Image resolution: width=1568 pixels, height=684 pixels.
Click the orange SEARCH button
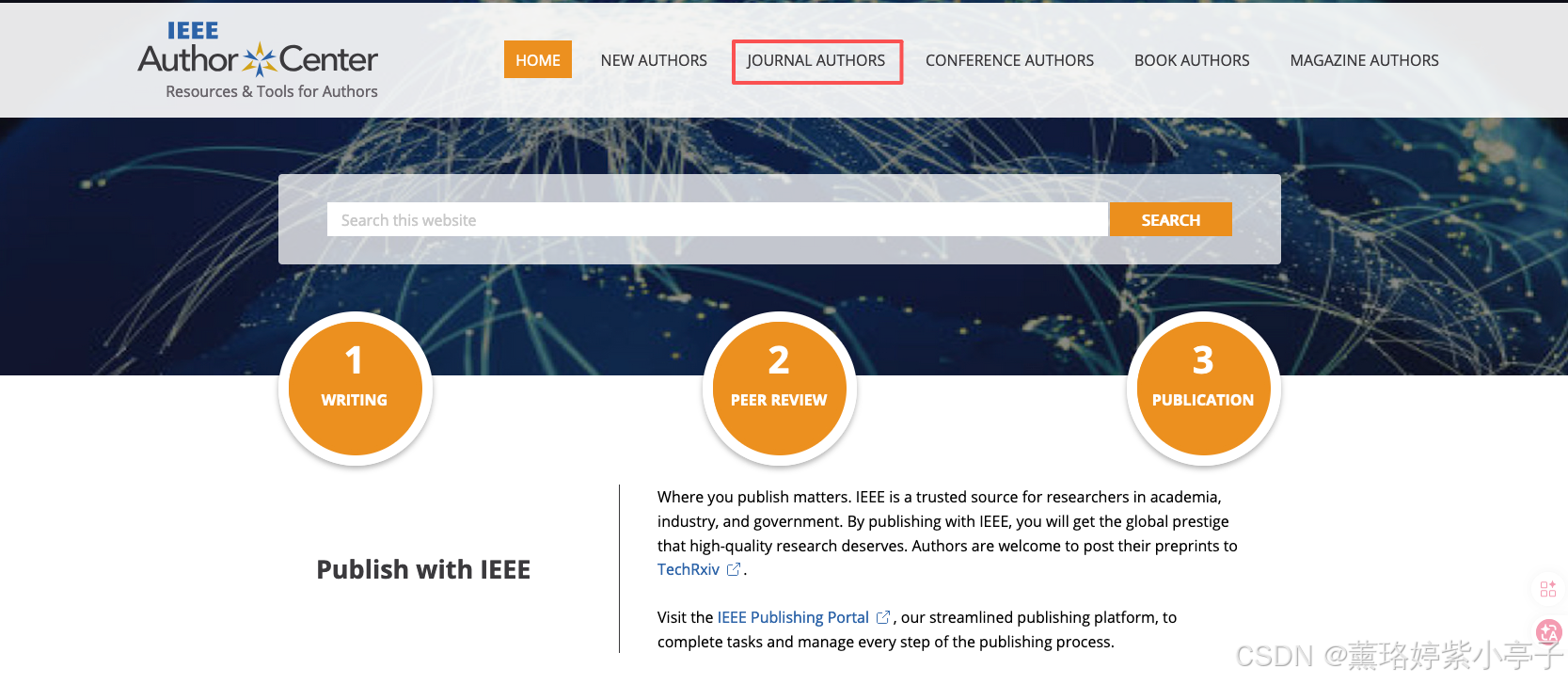pyautogui.click(x=1170, y=219)
